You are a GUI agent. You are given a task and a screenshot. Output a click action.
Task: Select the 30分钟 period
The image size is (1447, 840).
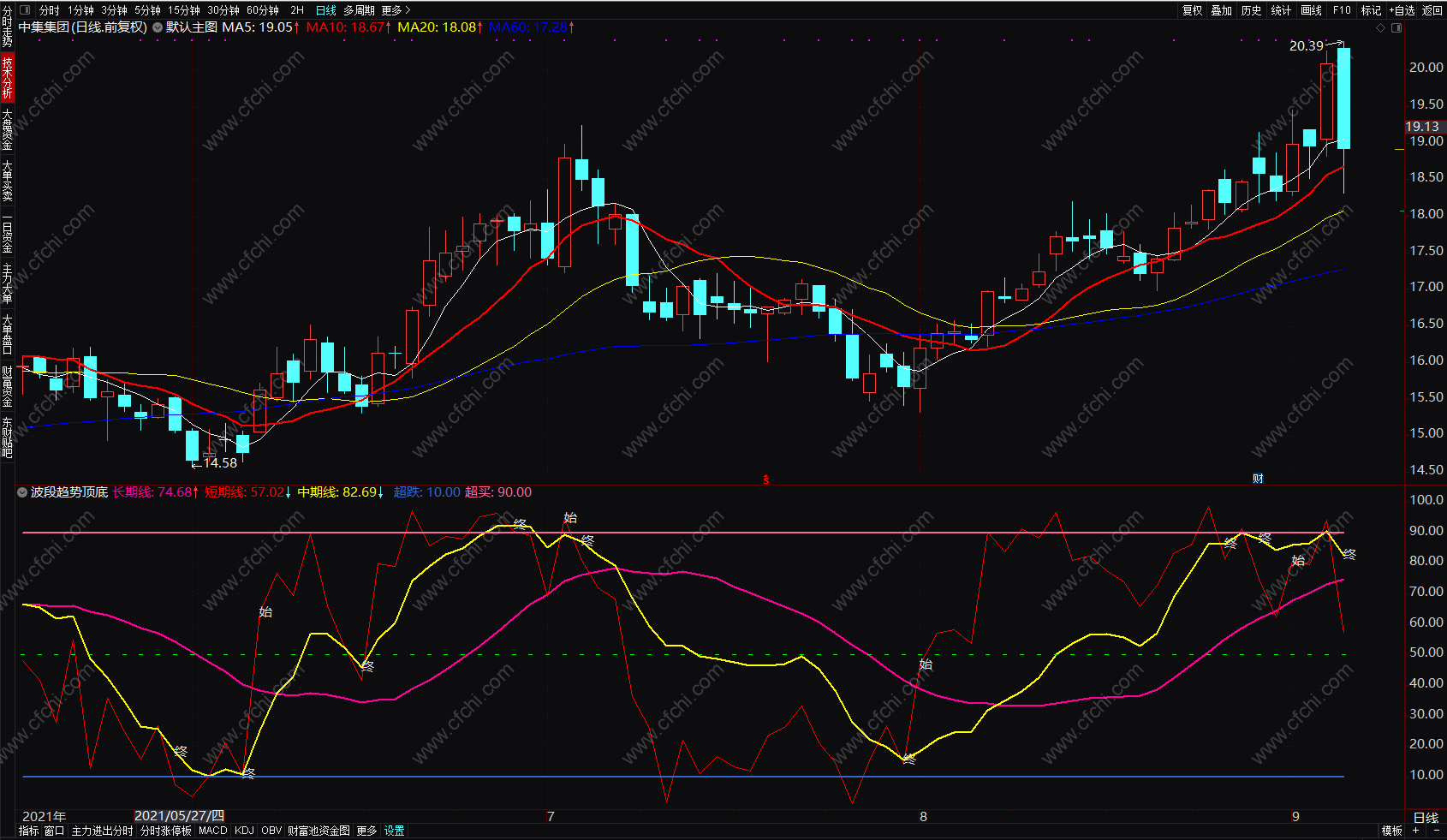[223, 10]
